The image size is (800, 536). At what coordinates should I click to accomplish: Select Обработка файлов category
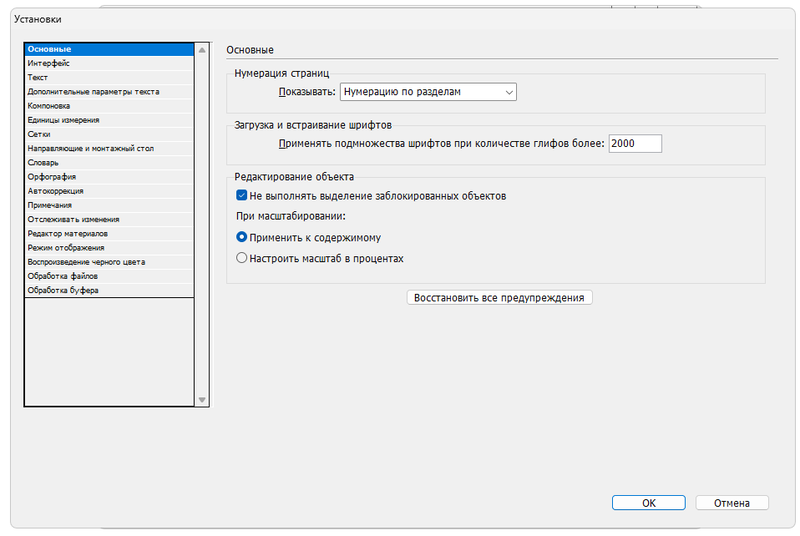(109, 276)
